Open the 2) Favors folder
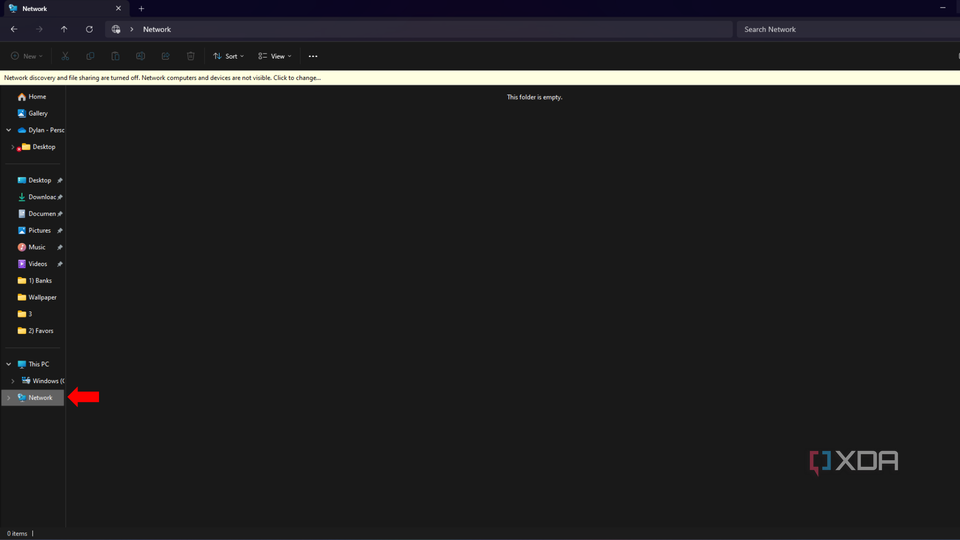Screen dimensions: 960x540 click(36, 331)
